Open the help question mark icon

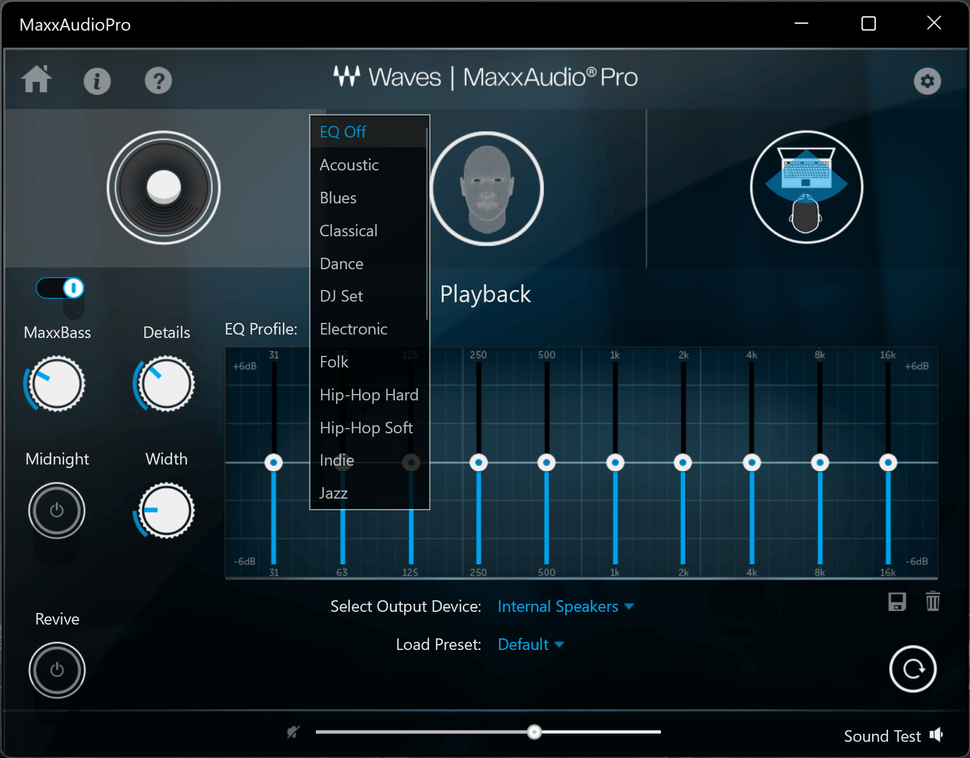pos(158,80)
